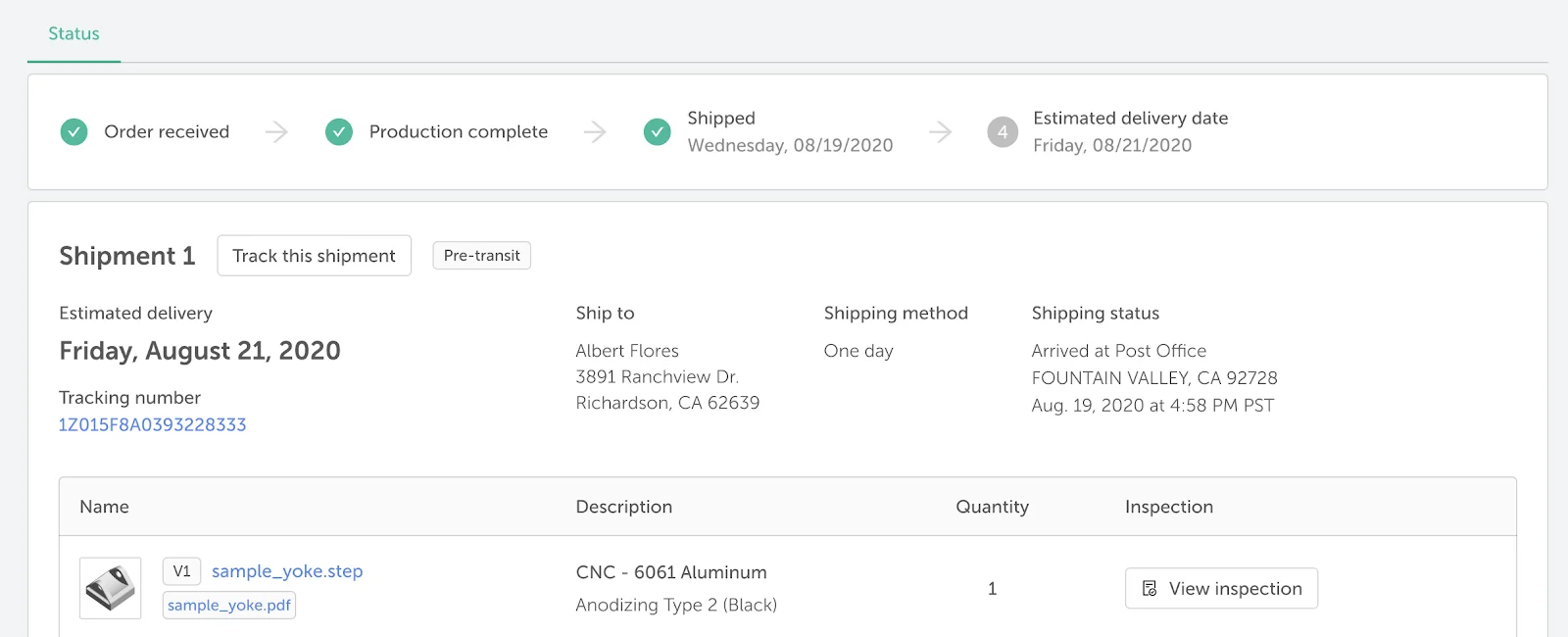Open the sample_yoke.pdf attachment
The height and width of the screenshot is (637, 1568).
click(229, 606)
